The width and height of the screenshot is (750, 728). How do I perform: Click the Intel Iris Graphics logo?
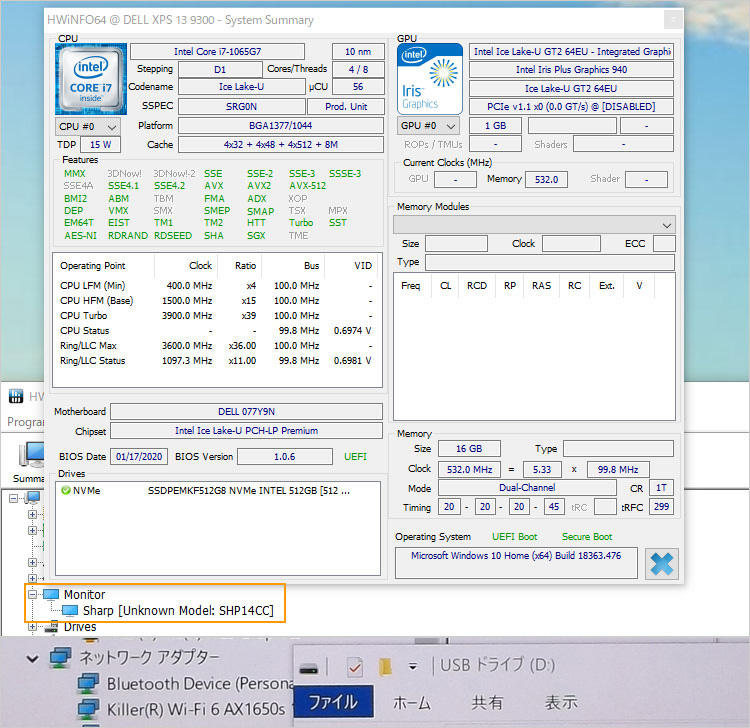pyautogui.click(x=430, y=79)
